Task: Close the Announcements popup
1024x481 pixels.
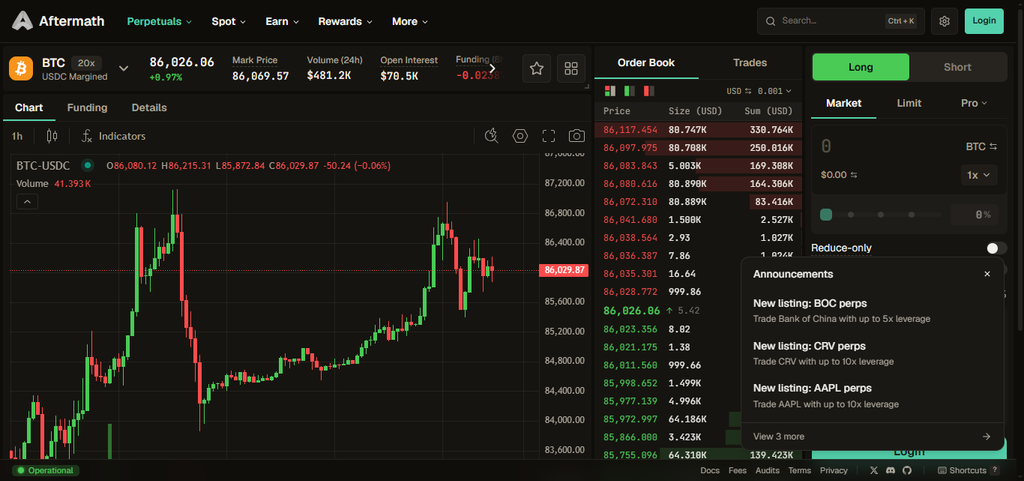Action: click(x=987, y=274)
